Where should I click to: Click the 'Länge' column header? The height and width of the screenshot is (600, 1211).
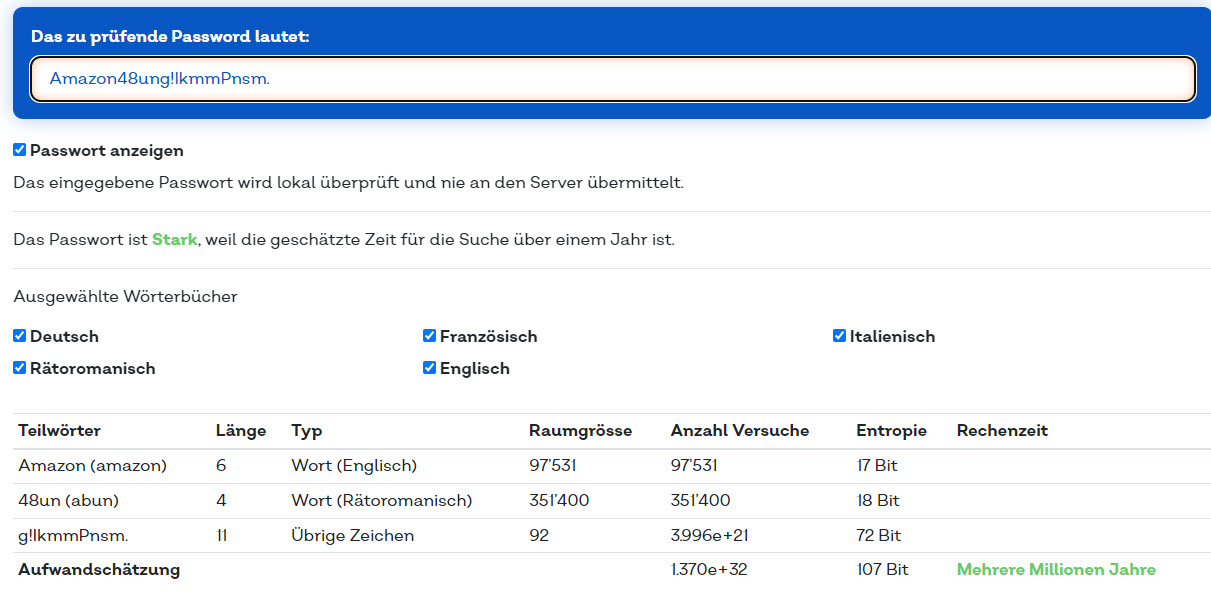pyautogui.click(x=241, y=430)
